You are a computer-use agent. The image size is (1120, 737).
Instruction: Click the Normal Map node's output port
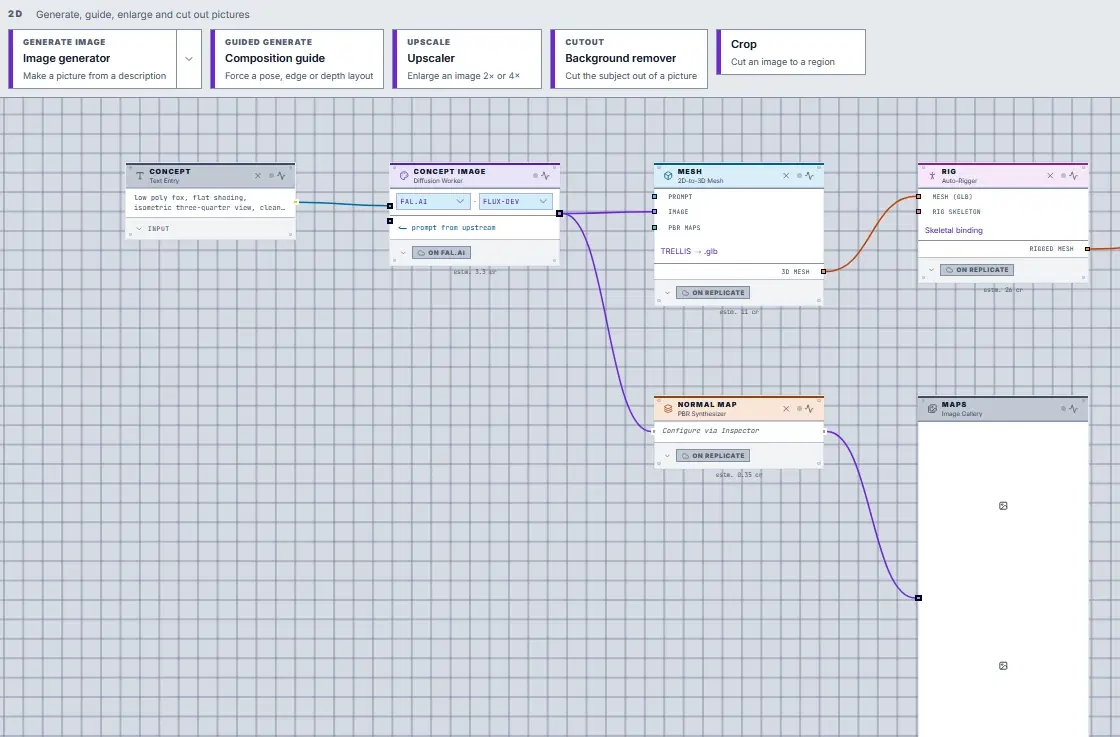click(824, 431)
